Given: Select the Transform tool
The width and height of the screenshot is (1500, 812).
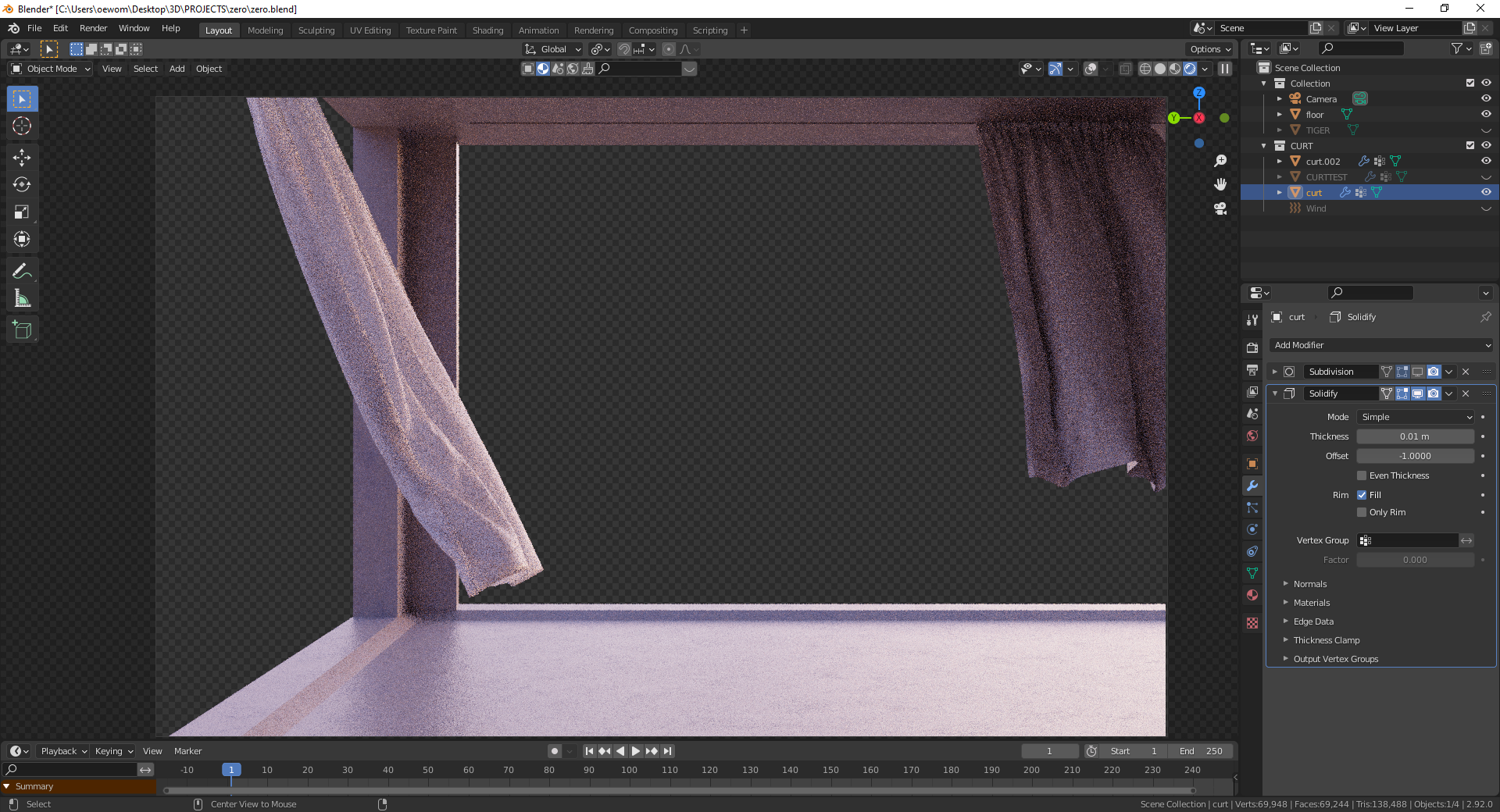Looking at the screenshot, I should pyautogui.click(x=22, y=240).
